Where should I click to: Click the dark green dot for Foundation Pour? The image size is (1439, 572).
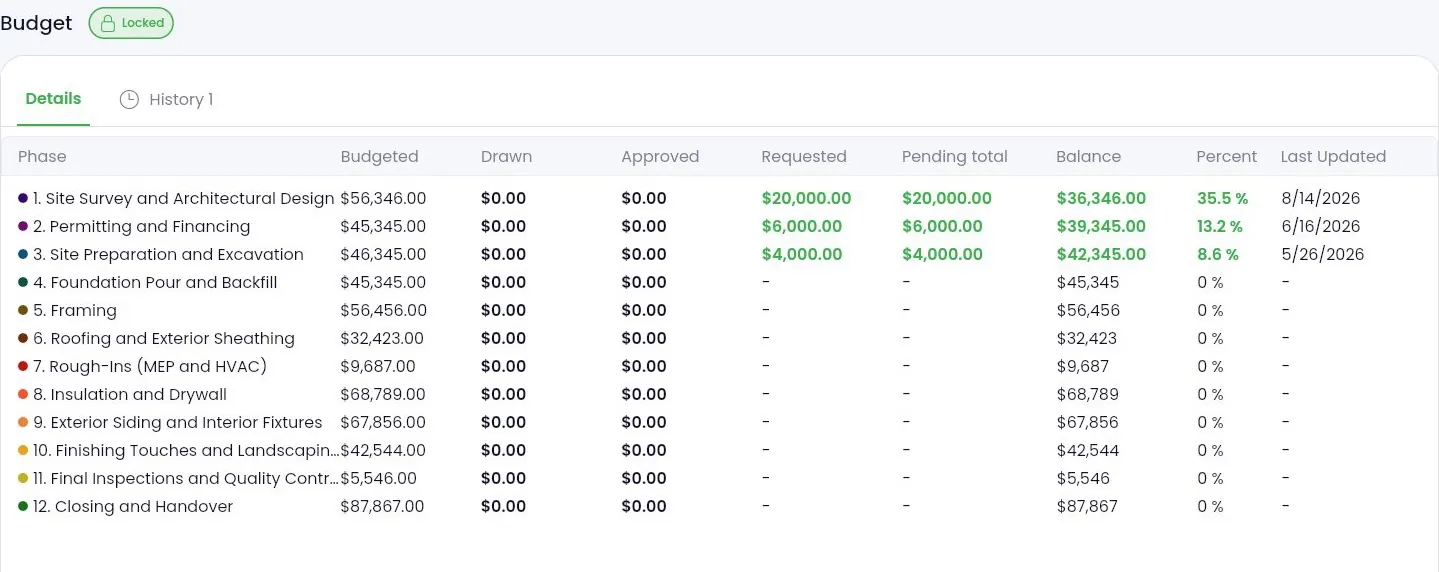click(23, 282)
